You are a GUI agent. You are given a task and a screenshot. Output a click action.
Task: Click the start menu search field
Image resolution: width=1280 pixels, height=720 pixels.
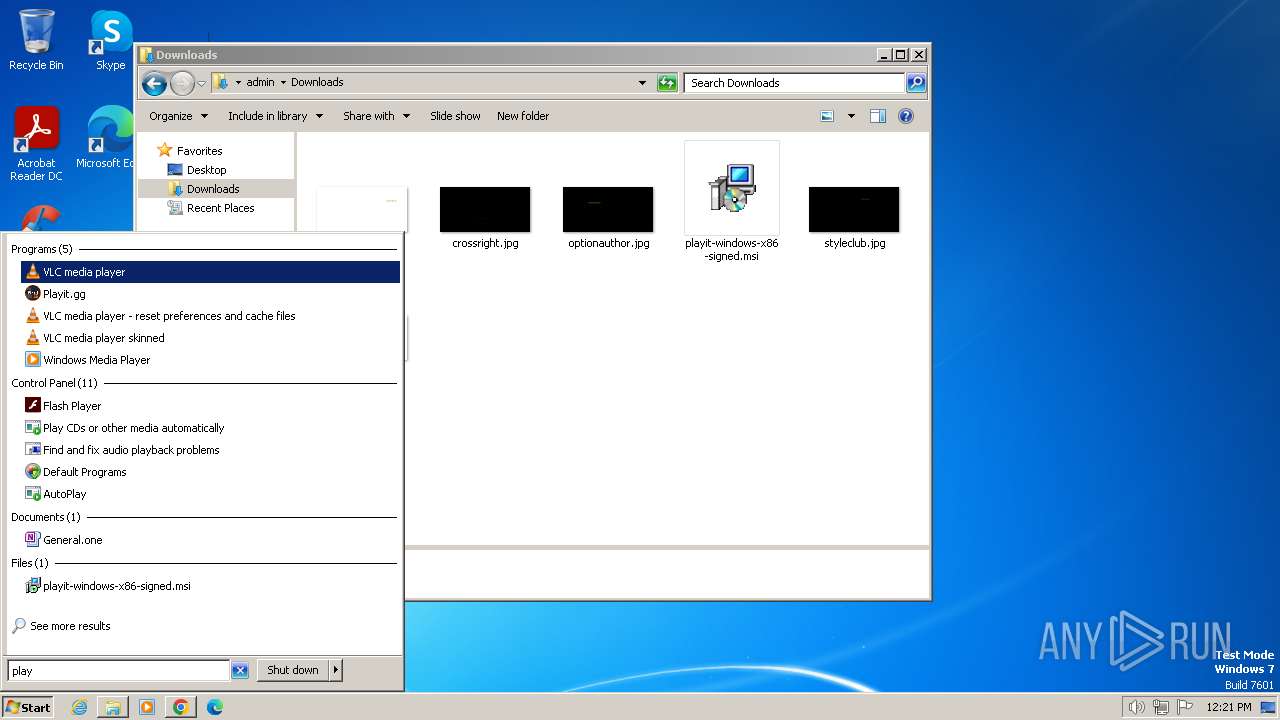pos(119,671)
